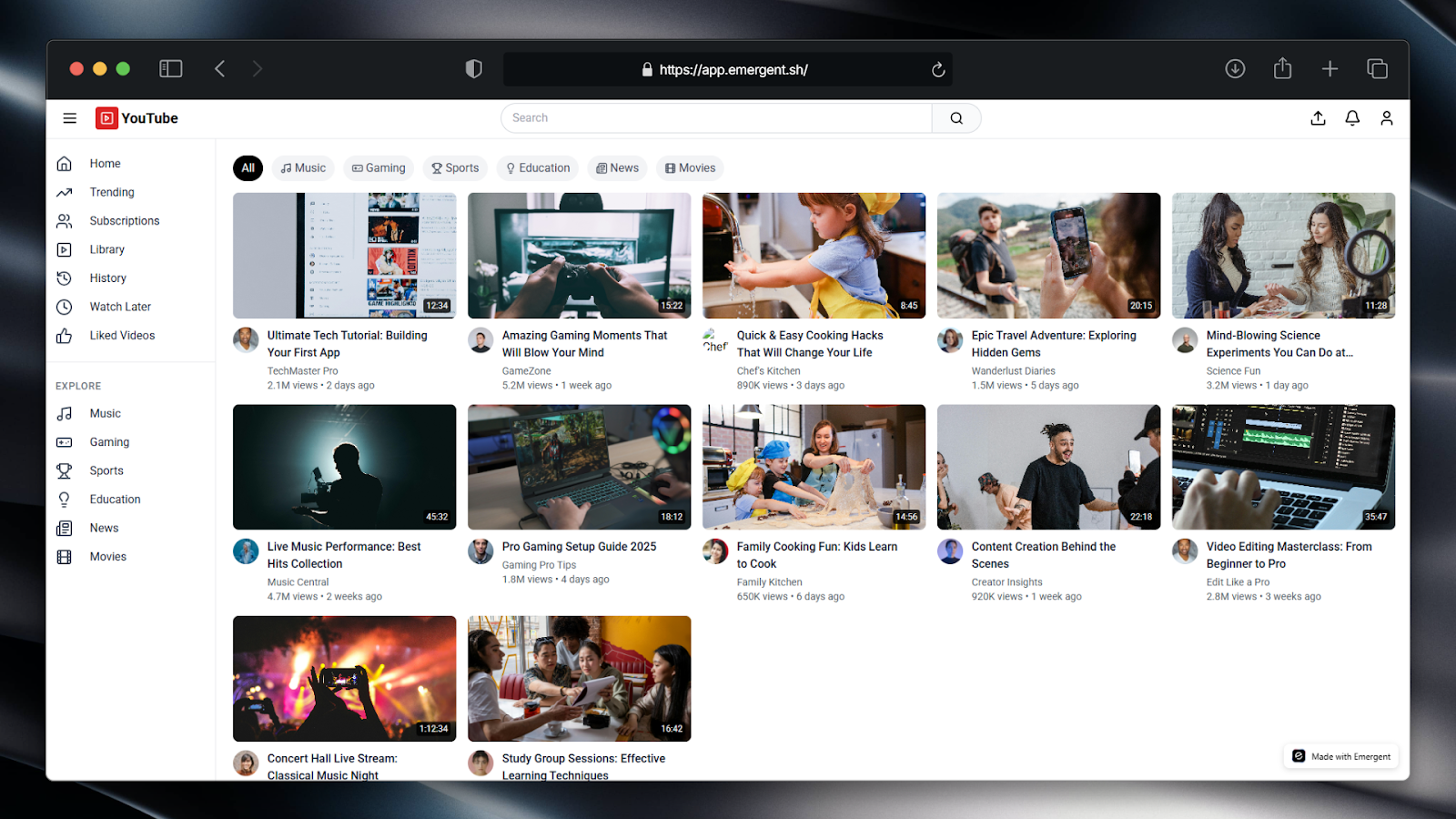
Task: Open the user account icon
Action: [x=1386, y=118]
